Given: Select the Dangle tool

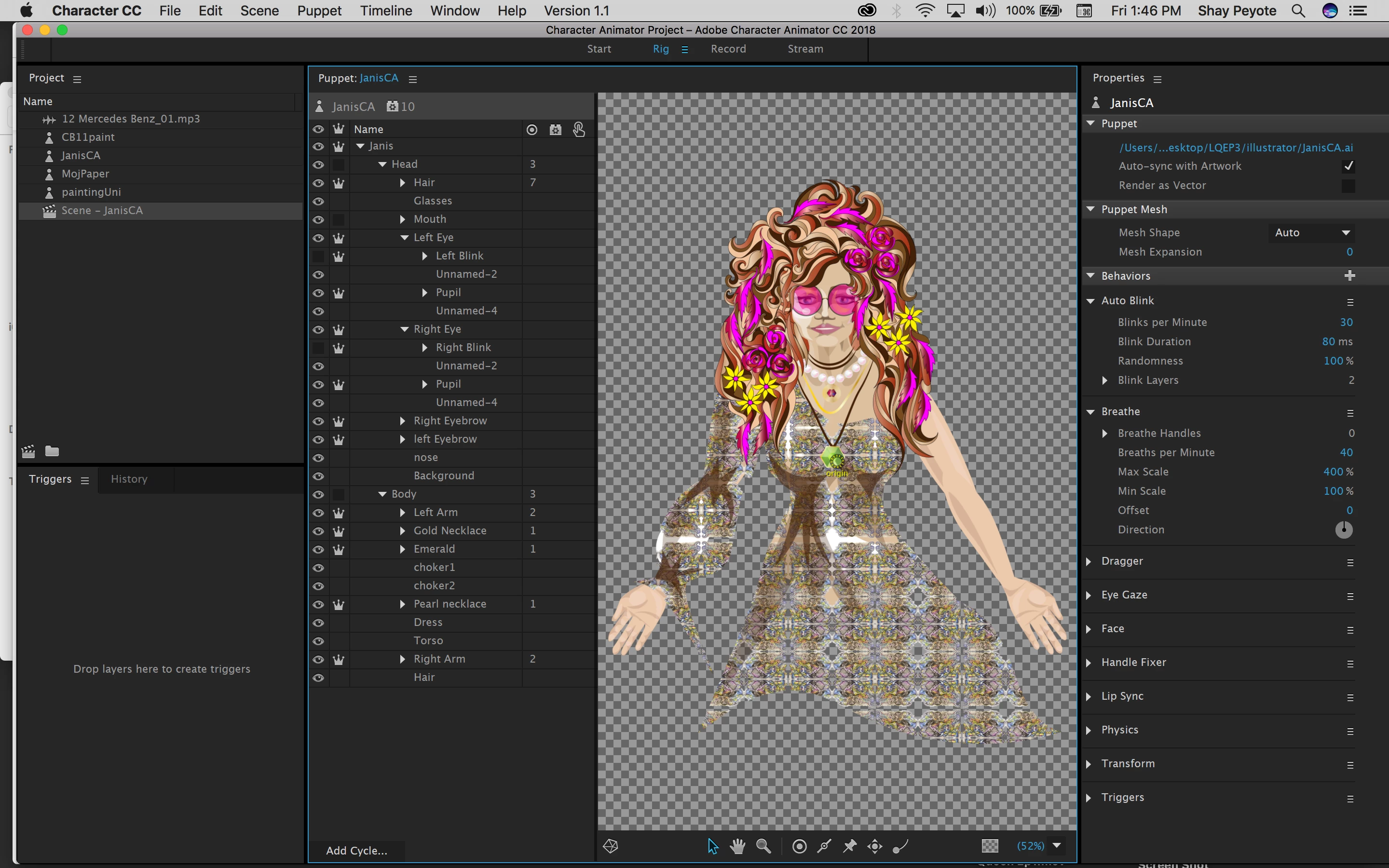Looking at the screenshot, I should (900, 846).
